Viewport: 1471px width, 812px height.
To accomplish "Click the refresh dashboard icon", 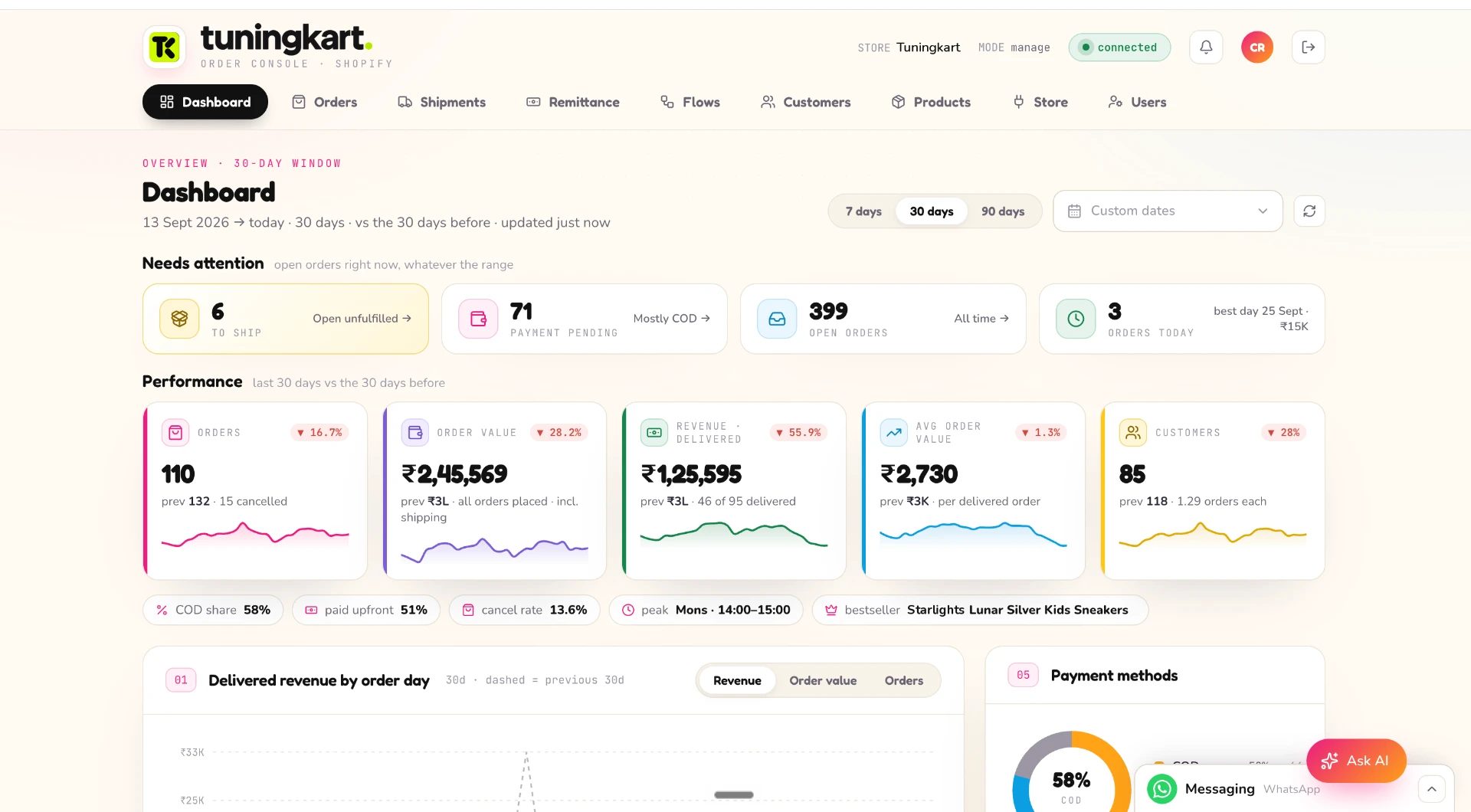I will pyautogui.click(x=1309, y=211).
